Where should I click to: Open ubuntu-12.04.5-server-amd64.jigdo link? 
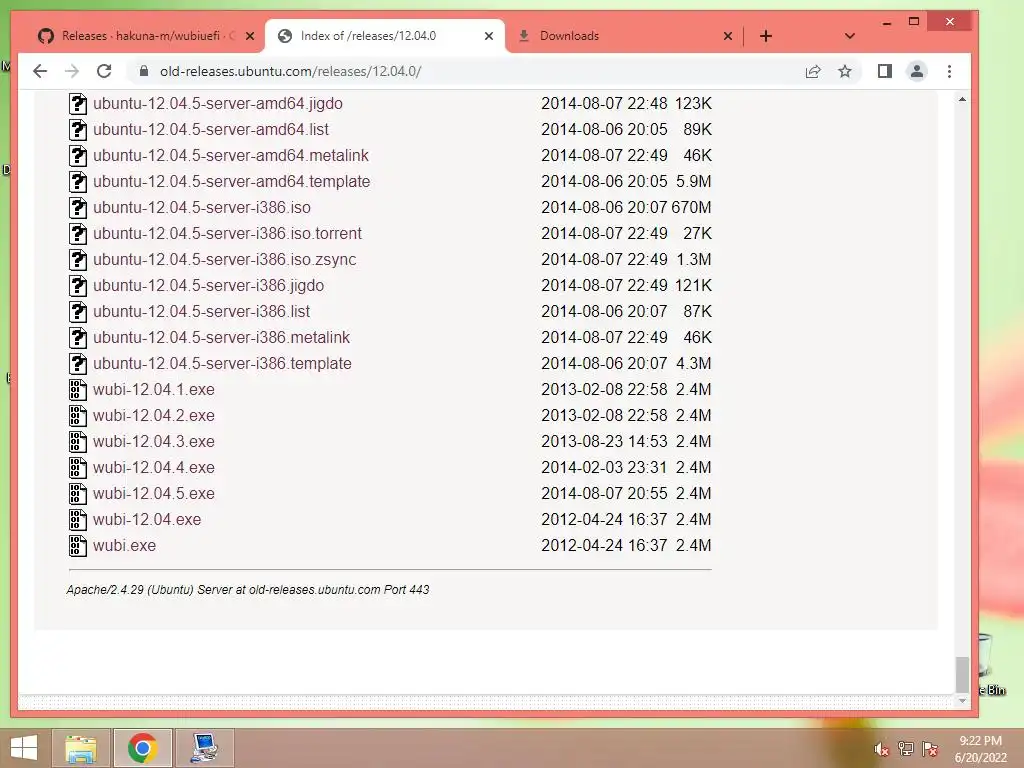(217, 103)
